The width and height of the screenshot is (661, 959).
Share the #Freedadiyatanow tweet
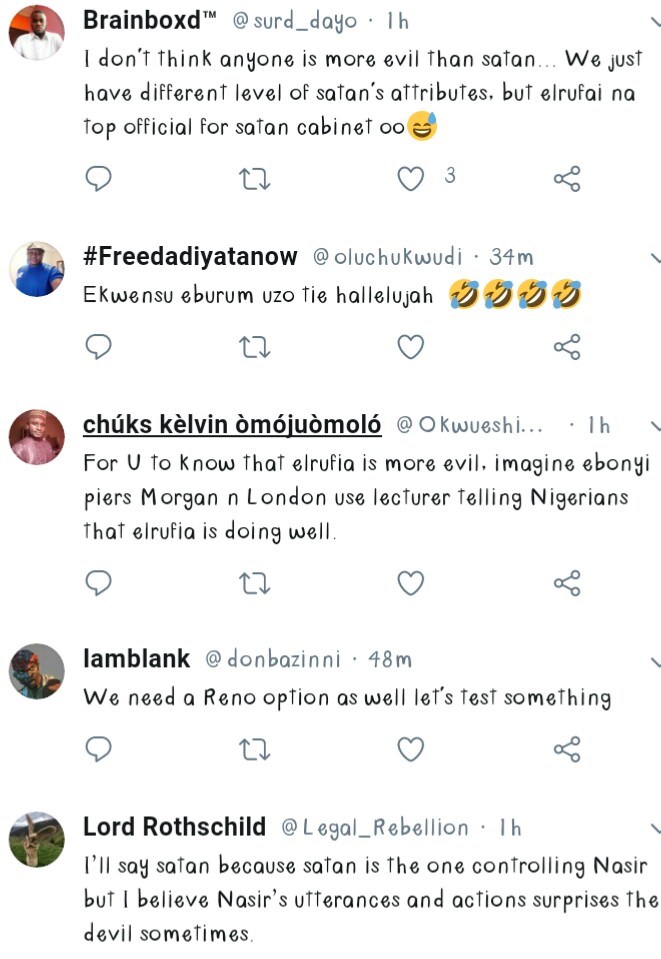pyautogui.click(x=566, y=347)
